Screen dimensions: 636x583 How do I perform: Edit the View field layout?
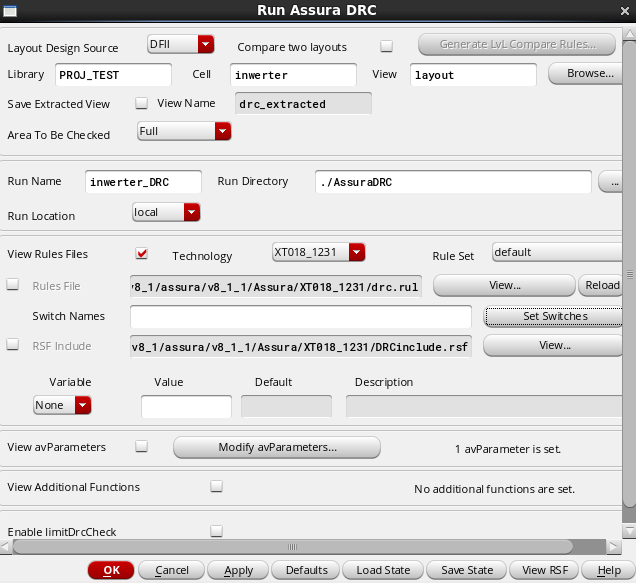coord(473,75)
